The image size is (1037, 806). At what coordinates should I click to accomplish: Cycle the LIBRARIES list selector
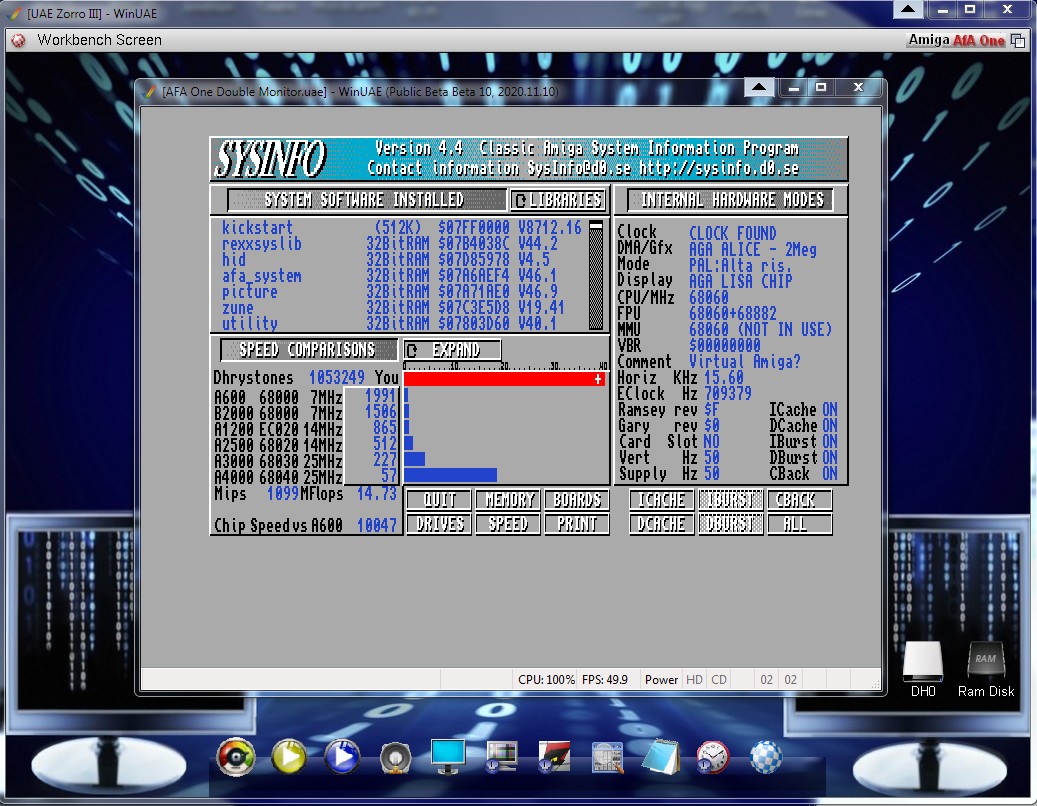click(x=558, y=200)
